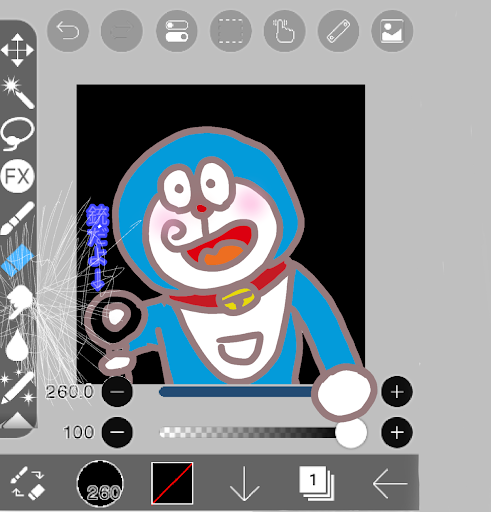
Task: Select the Magic Wand tool
Action: tap(17, 92)
